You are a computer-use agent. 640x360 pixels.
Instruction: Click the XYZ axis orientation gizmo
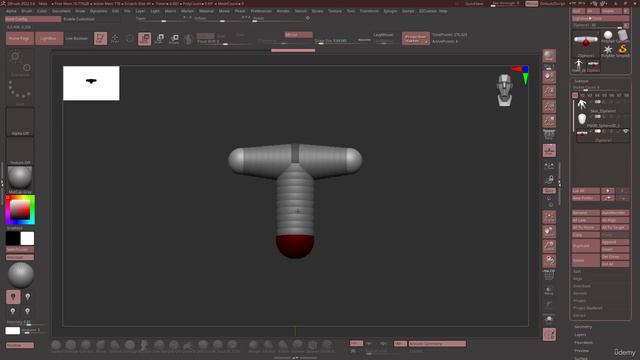(x=521, y=75)
